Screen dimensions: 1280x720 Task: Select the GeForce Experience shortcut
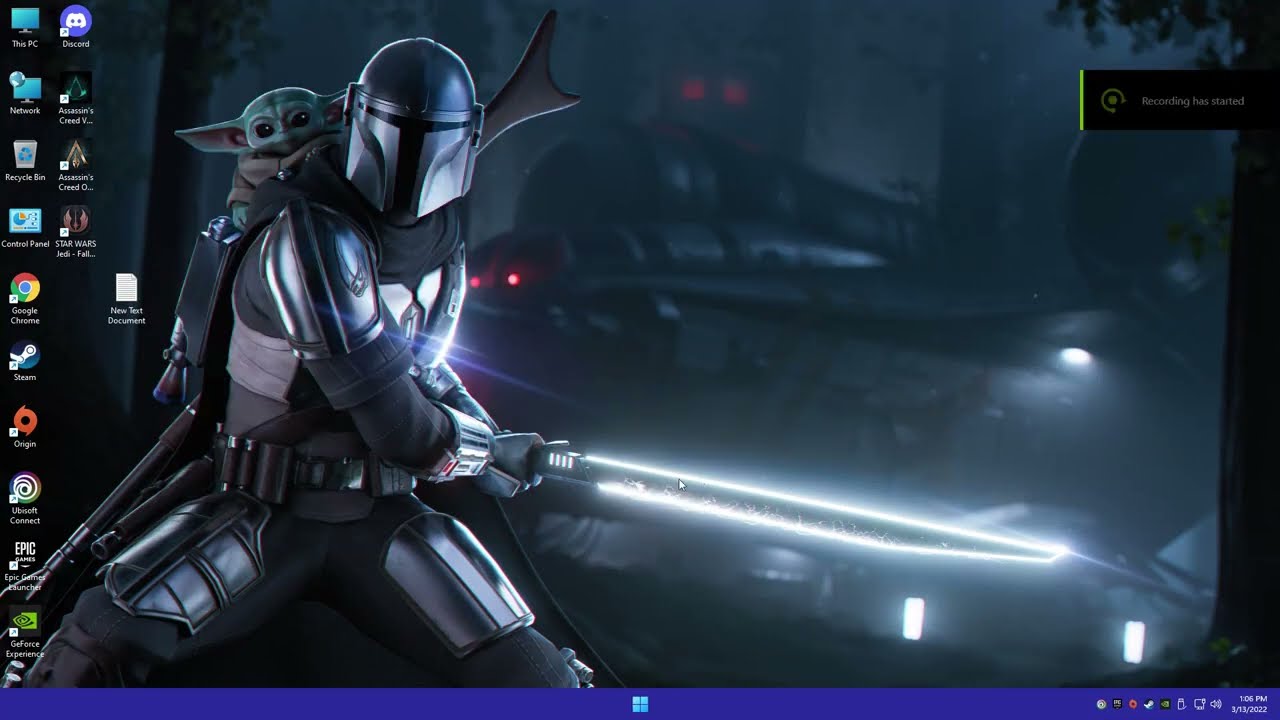click(x=25, y=633)
